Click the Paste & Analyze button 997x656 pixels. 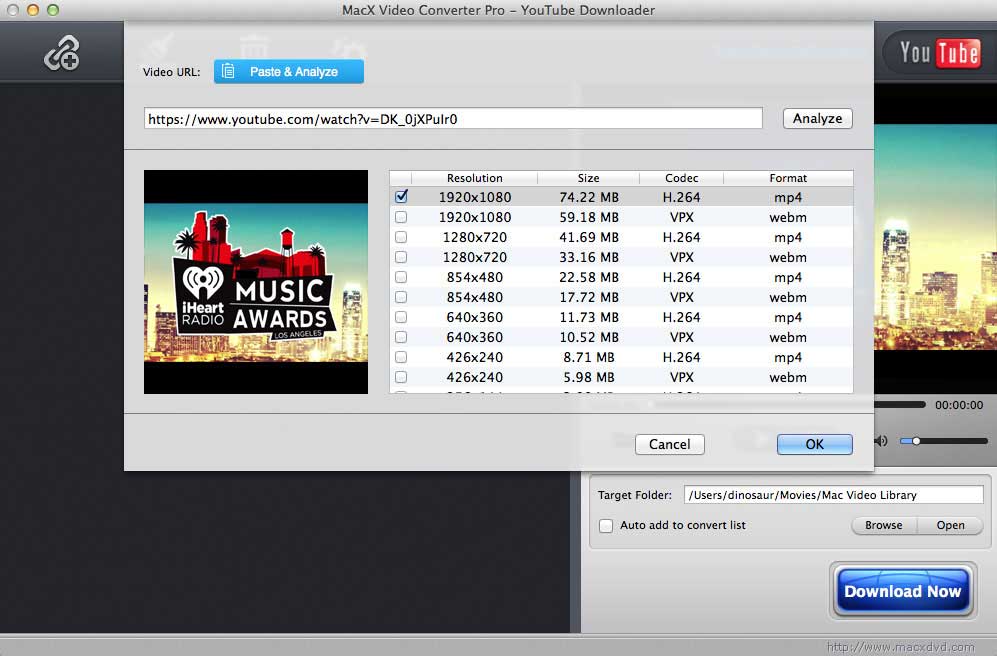(289, 71)
